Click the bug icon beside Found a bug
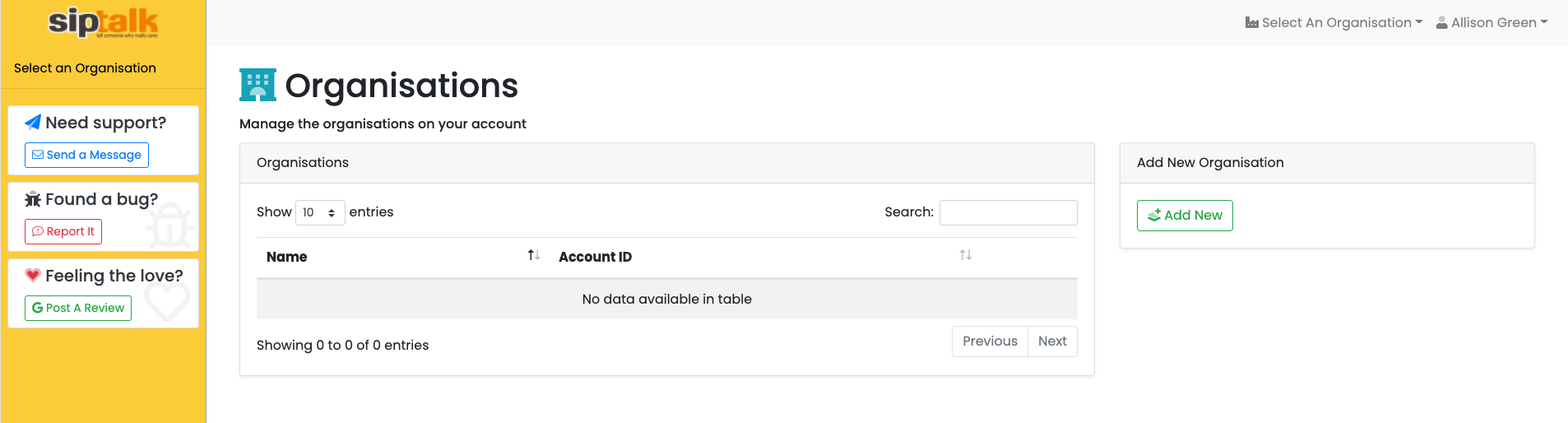 [x=33, y=199]
